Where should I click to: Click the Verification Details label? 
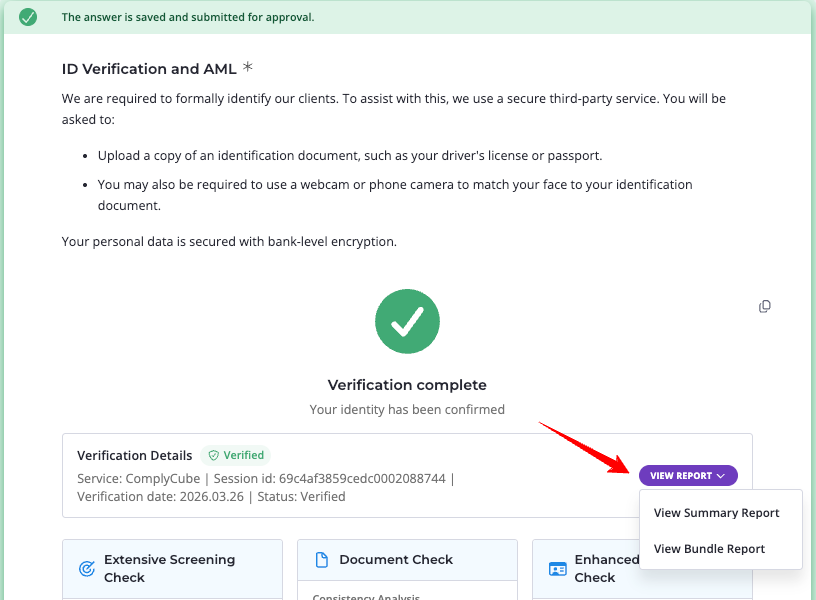coord(134,455)
